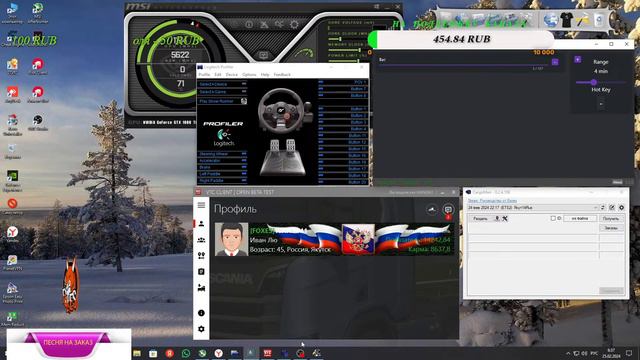The height and width of the screenshot is (360, 640).
Task: Open the T-shirt icon in top dock
Action: [x=567, y=20]
